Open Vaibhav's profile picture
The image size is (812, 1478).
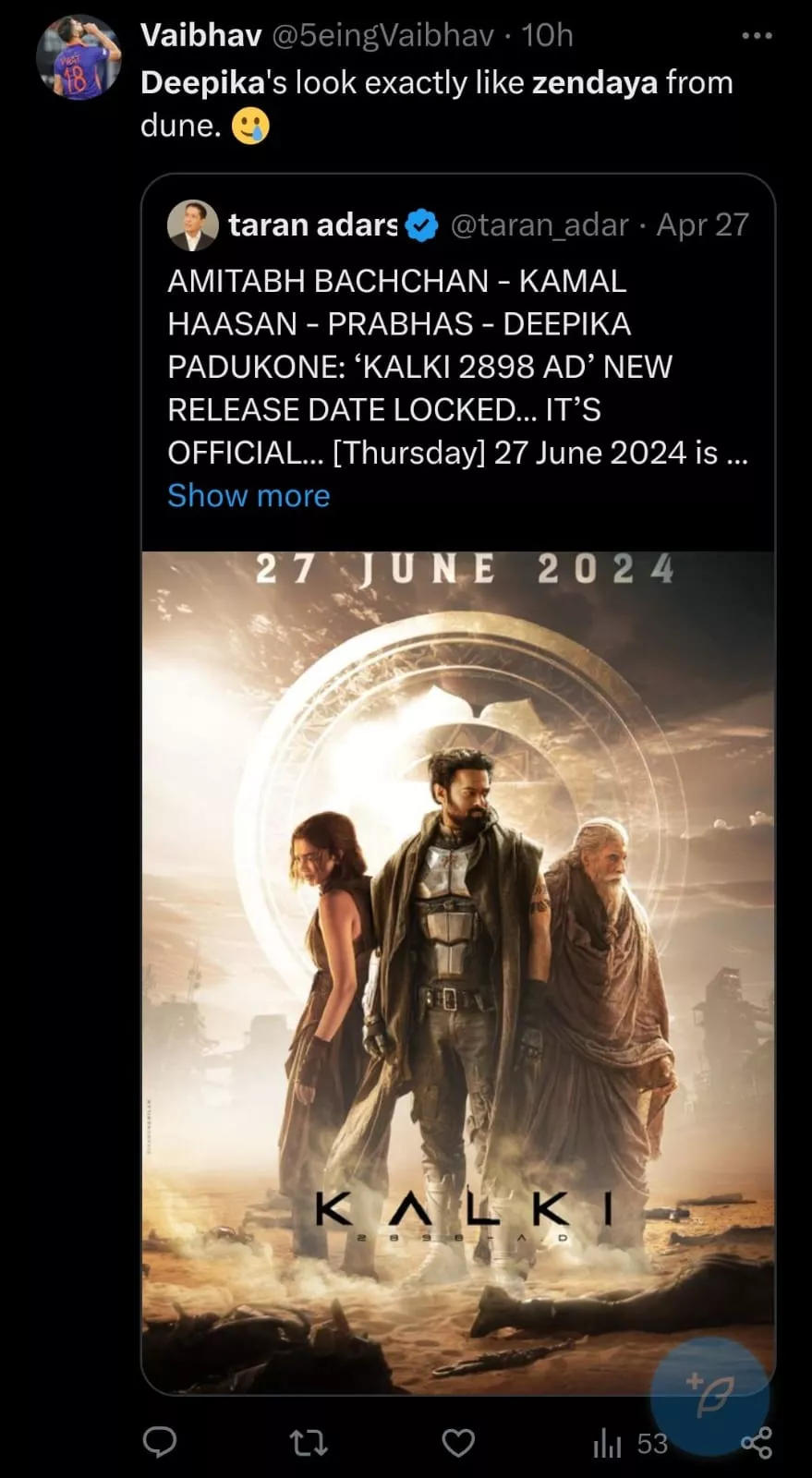pyautogui.click(x=79, y=57)
